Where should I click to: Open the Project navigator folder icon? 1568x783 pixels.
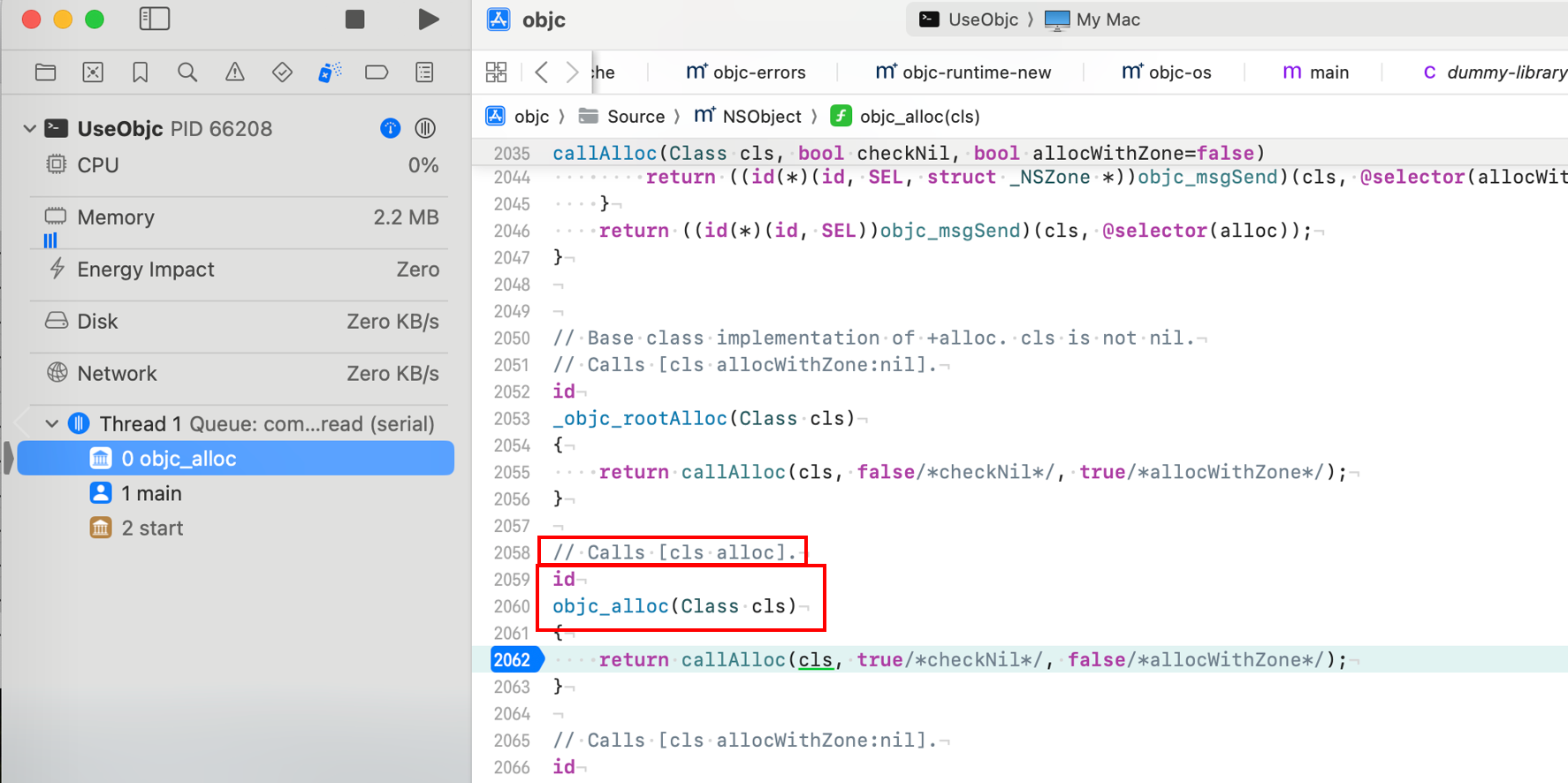point(46,72)
